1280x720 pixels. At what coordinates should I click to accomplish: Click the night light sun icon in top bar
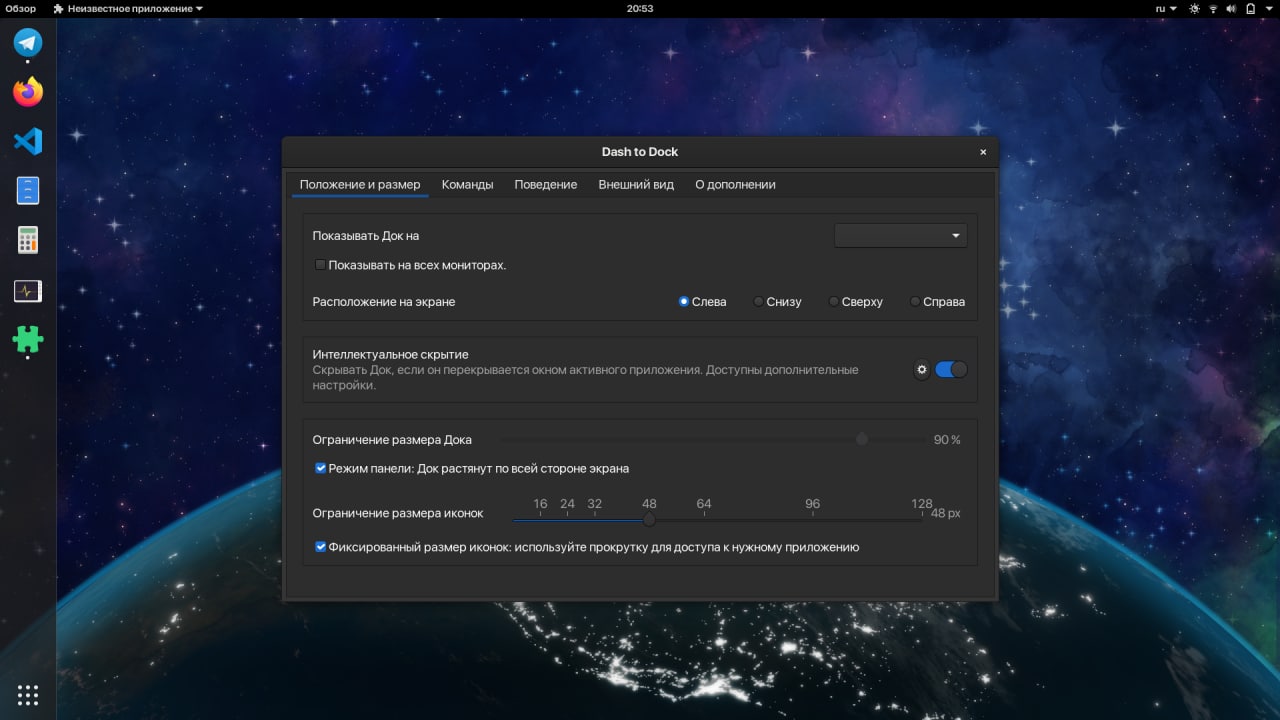coord(1193,8)
